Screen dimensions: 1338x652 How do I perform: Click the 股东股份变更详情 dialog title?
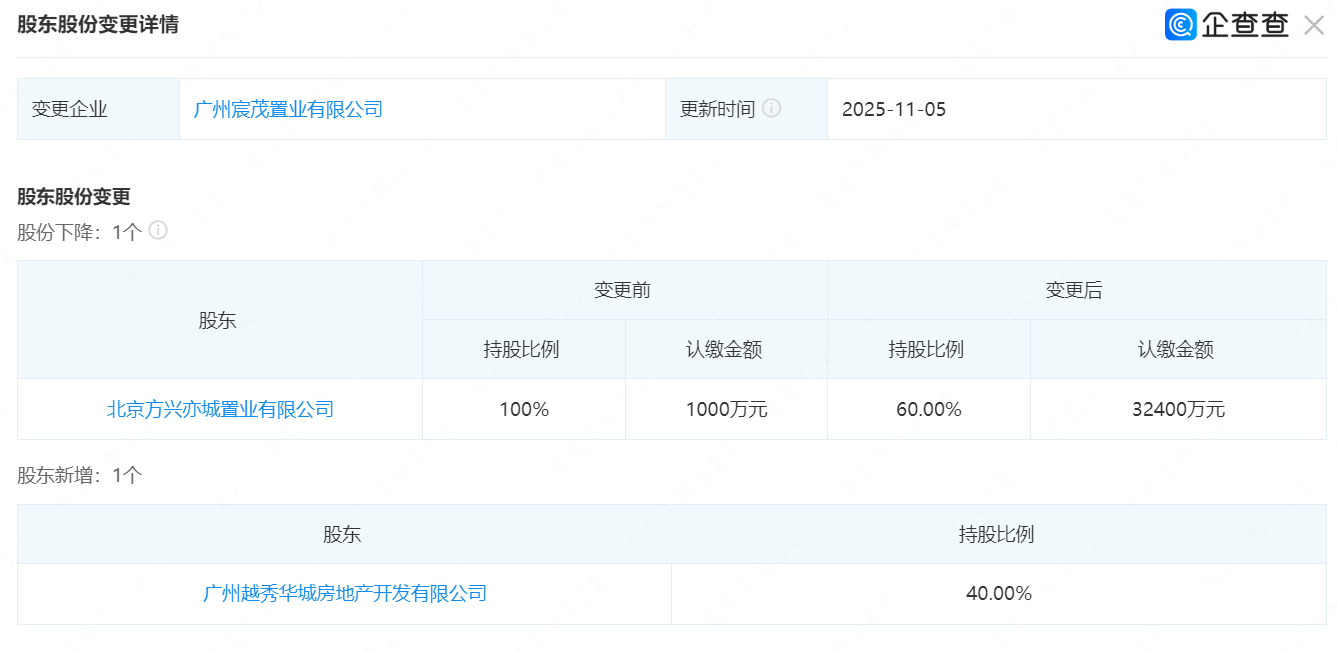[98, 25]
